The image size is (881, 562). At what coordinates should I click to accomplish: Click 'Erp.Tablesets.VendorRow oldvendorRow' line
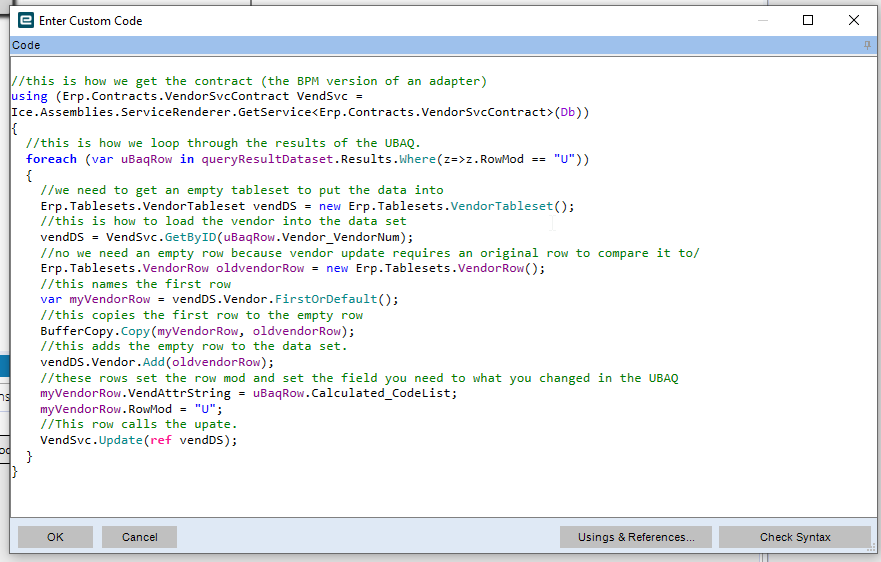(x=293, y=268)
